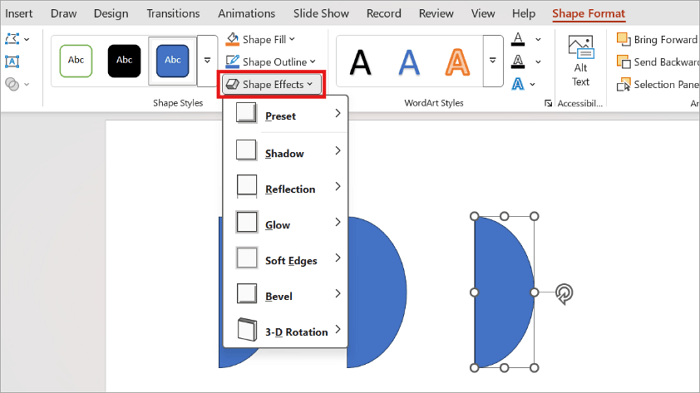Open the Text Fill dropdown arrow
This screenshot has height=393, width=700.
pos(538,39)
